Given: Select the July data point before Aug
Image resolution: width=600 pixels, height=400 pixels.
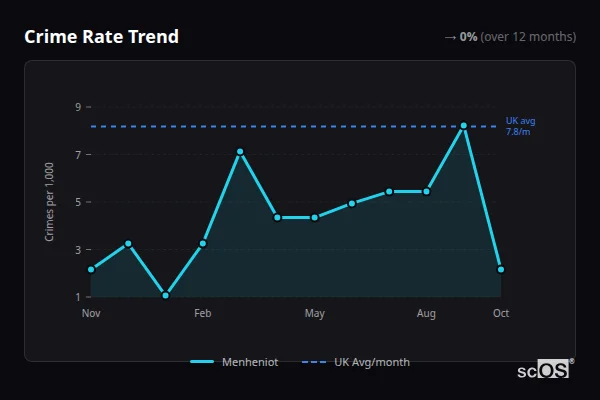Looking at the screenshot, I should point(389,191).
